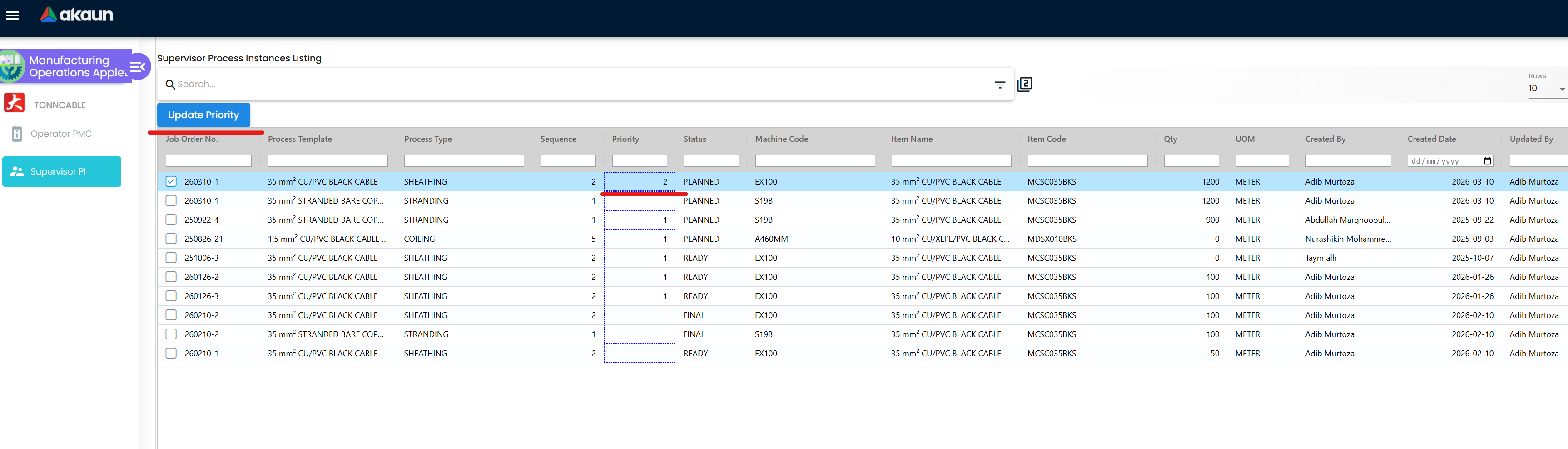Click the Search input field
This screenshot has height=449, width=1568.
pos(578,85)
